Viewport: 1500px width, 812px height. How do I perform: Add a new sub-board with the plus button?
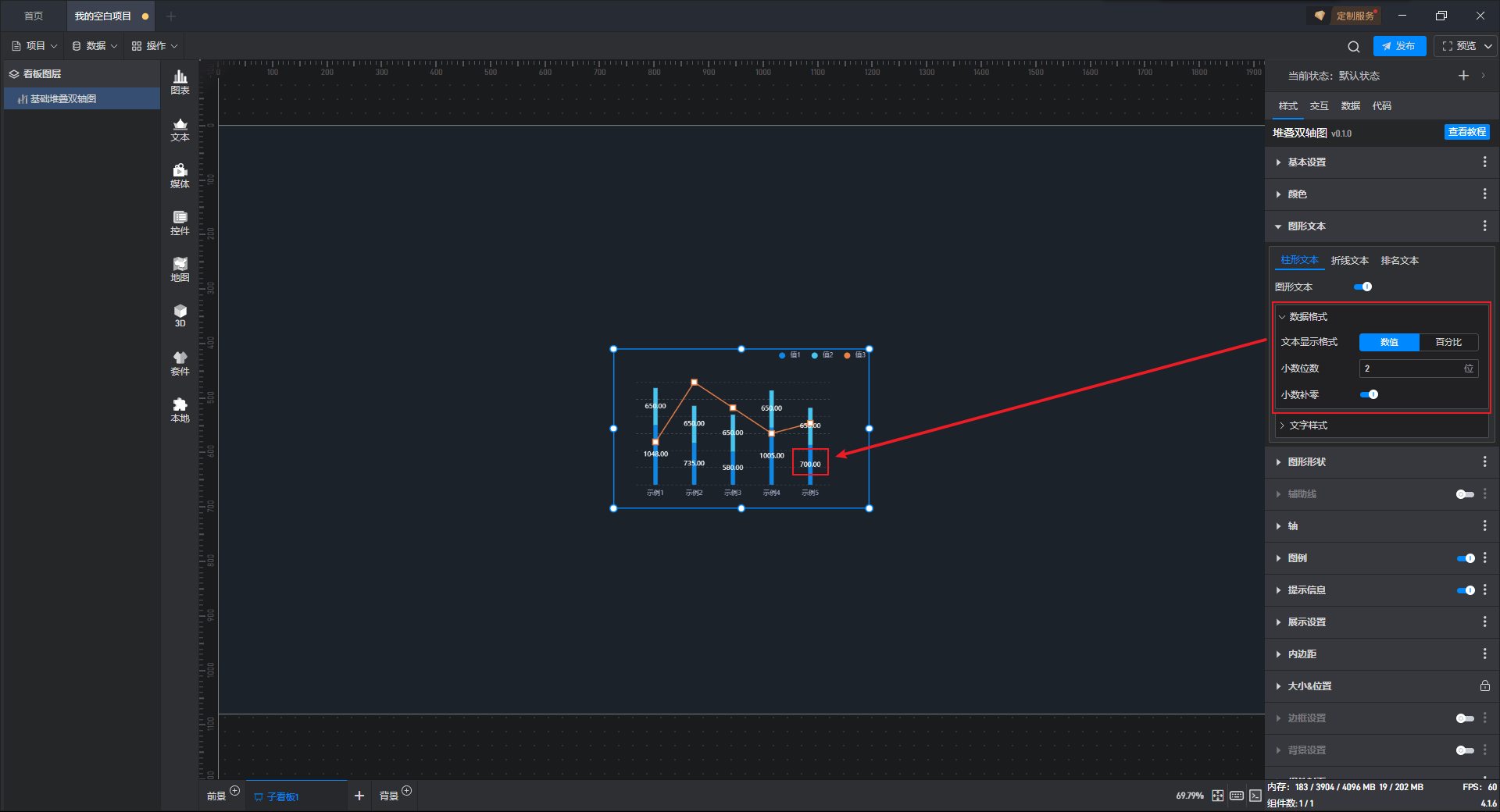click(x=359, y=796)
